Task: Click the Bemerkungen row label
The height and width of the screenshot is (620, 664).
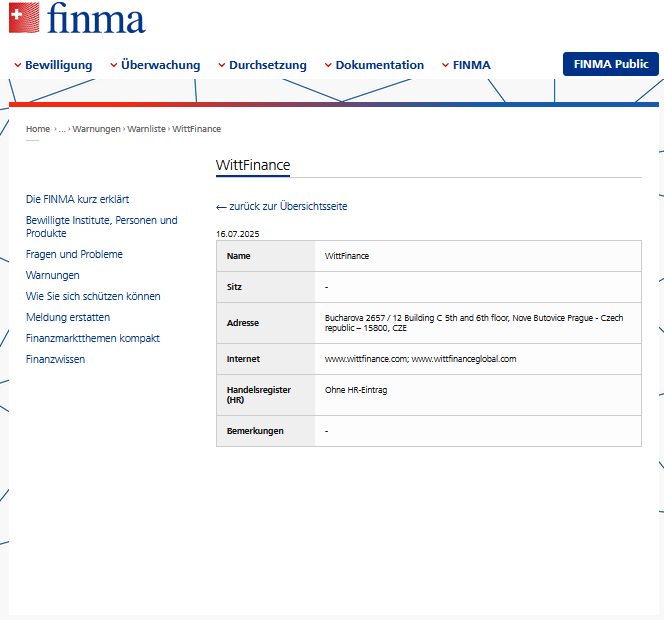Action: [x=255, y=431]
